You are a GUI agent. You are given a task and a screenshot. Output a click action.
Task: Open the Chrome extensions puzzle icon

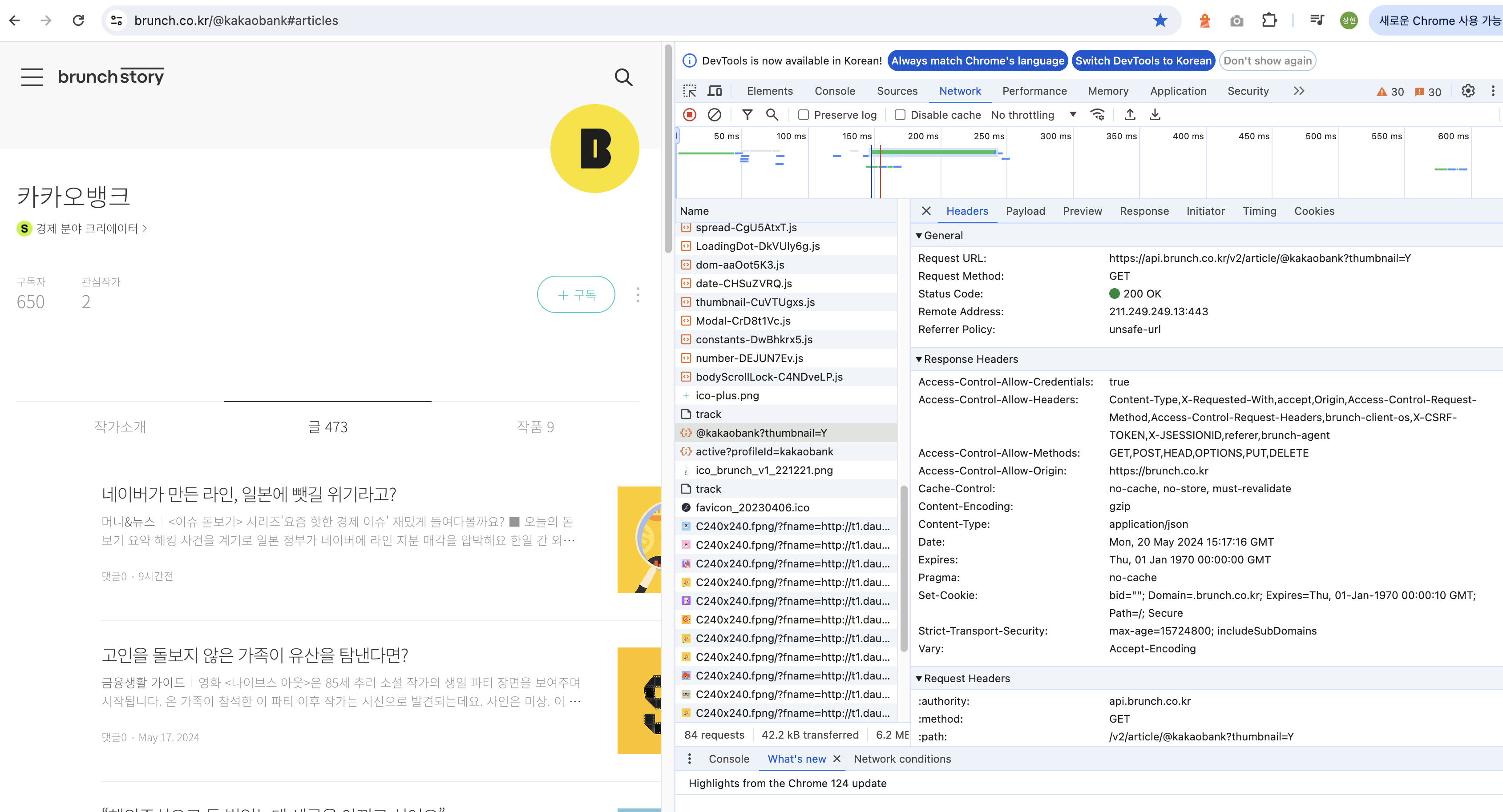click(x=1269, y=20)
